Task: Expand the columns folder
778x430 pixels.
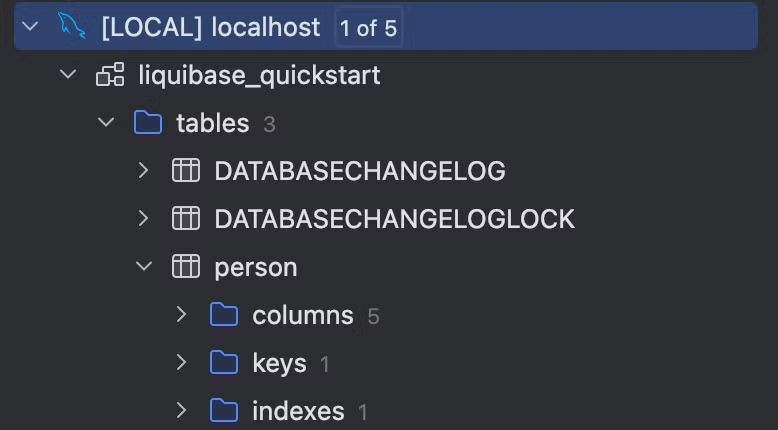Action: [x=181, y=315]
